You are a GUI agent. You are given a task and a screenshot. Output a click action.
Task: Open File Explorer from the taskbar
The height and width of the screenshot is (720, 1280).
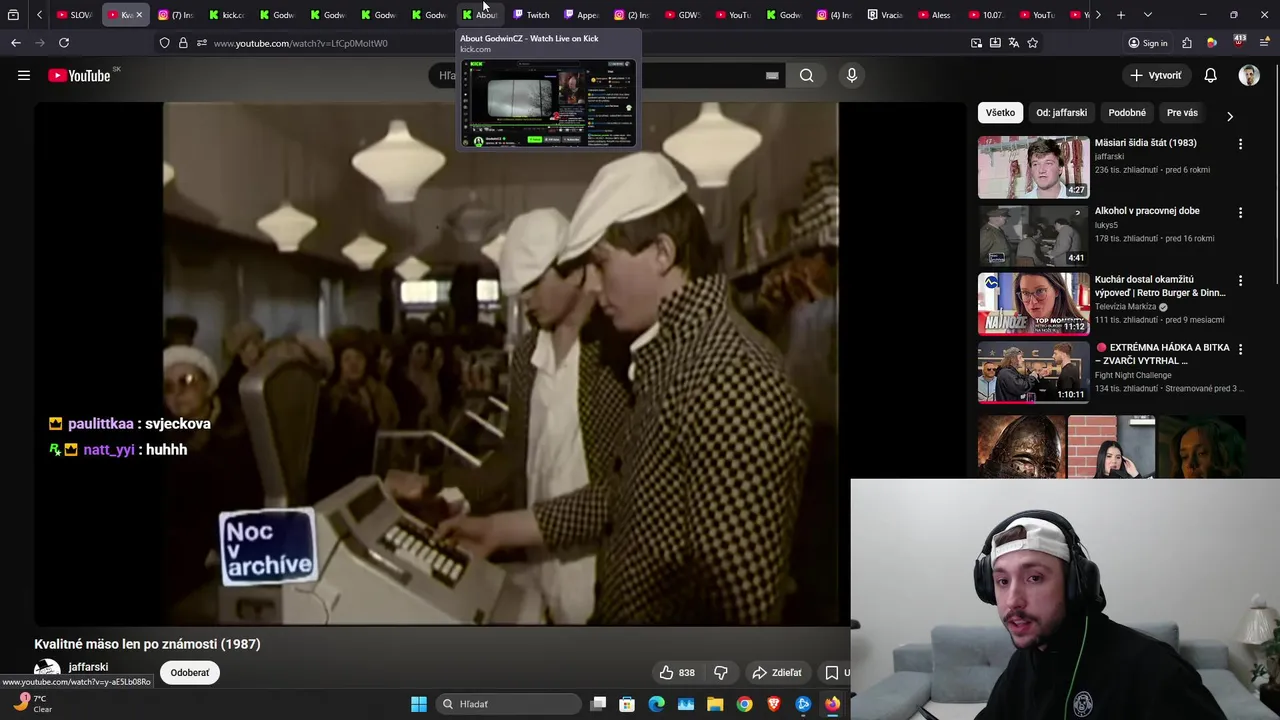click(715, 704)
